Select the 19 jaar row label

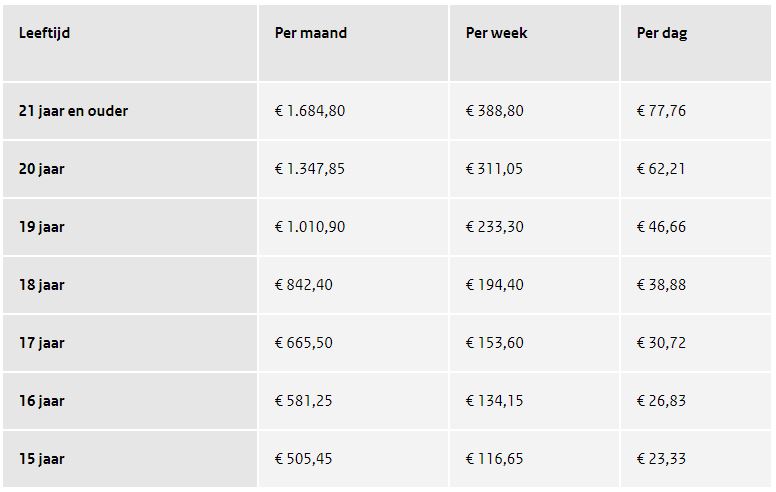[42, 227]
